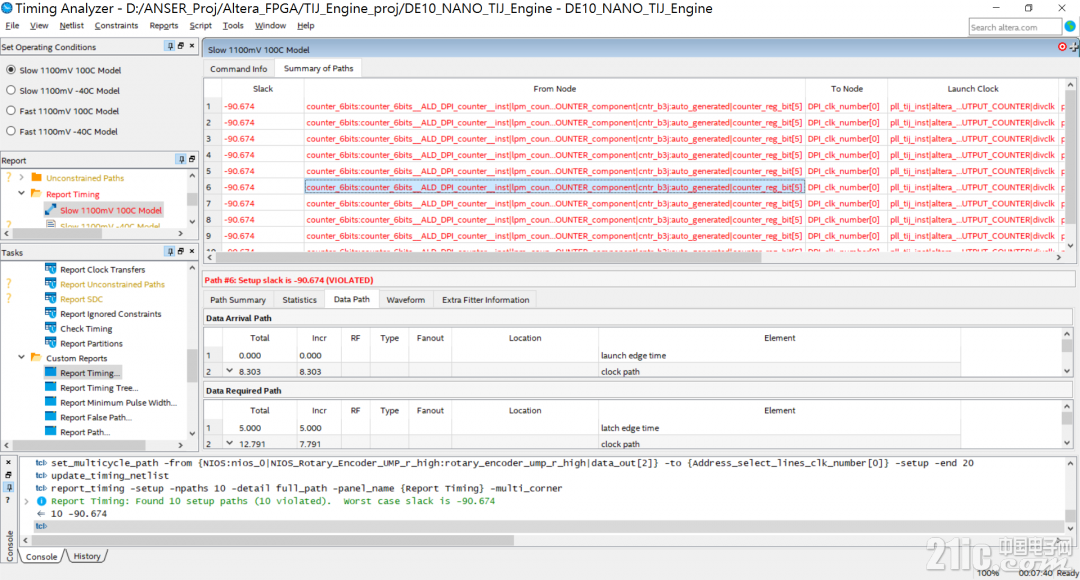Click the Report Minimum Pulse Width... icon
Screen dimensions: 1080x580
(50, 402)
